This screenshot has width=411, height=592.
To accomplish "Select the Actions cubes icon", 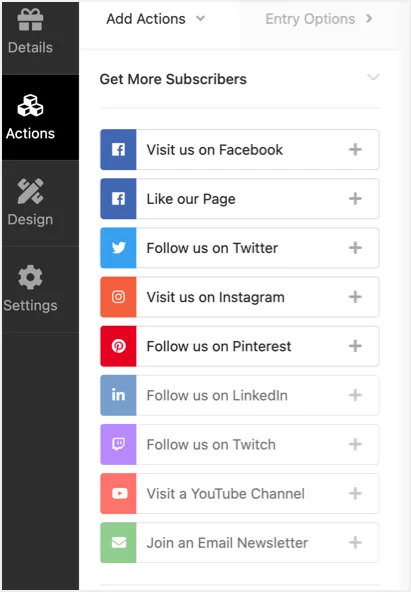I will pos(30,106).
